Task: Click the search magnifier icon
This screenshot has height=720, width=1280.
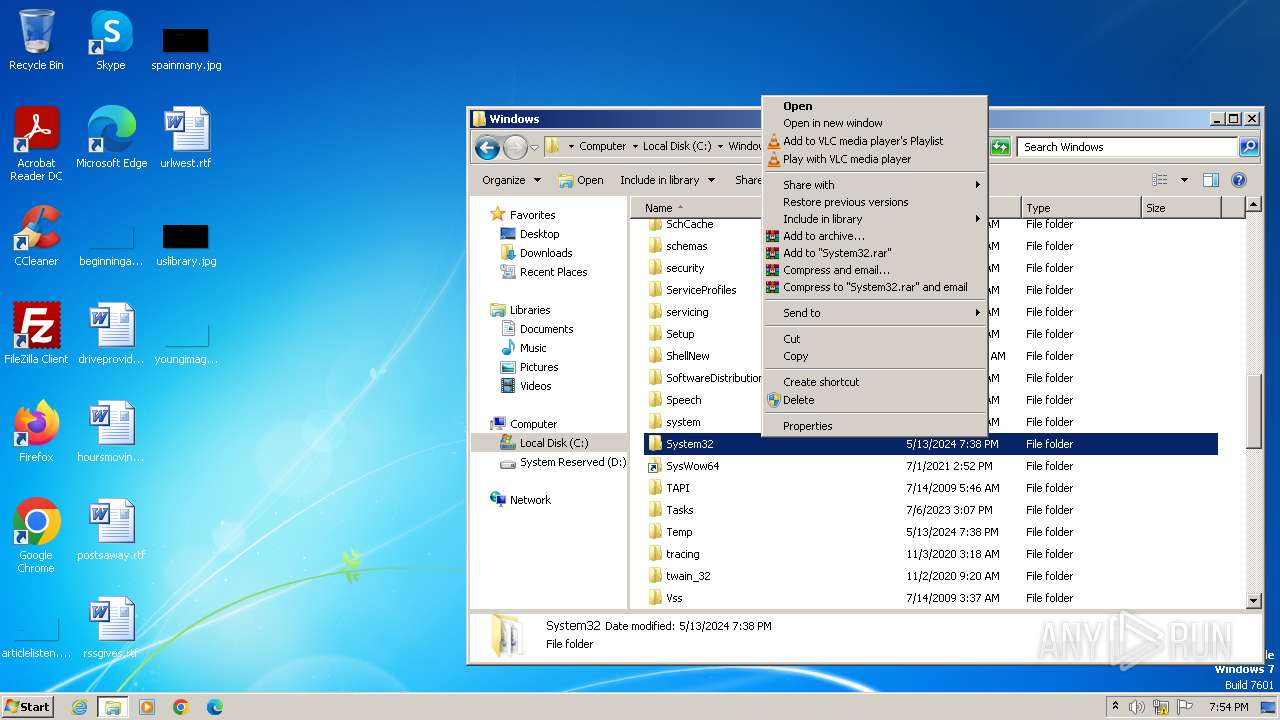Action: [x=1248, y=147]
